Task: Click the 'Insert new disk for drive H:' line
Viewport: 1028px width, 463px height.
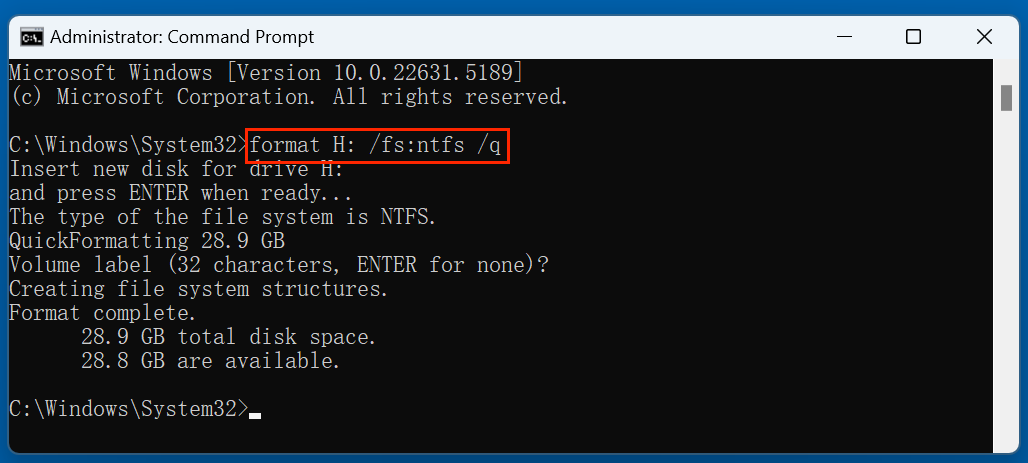Action: [x=176, y=169]
